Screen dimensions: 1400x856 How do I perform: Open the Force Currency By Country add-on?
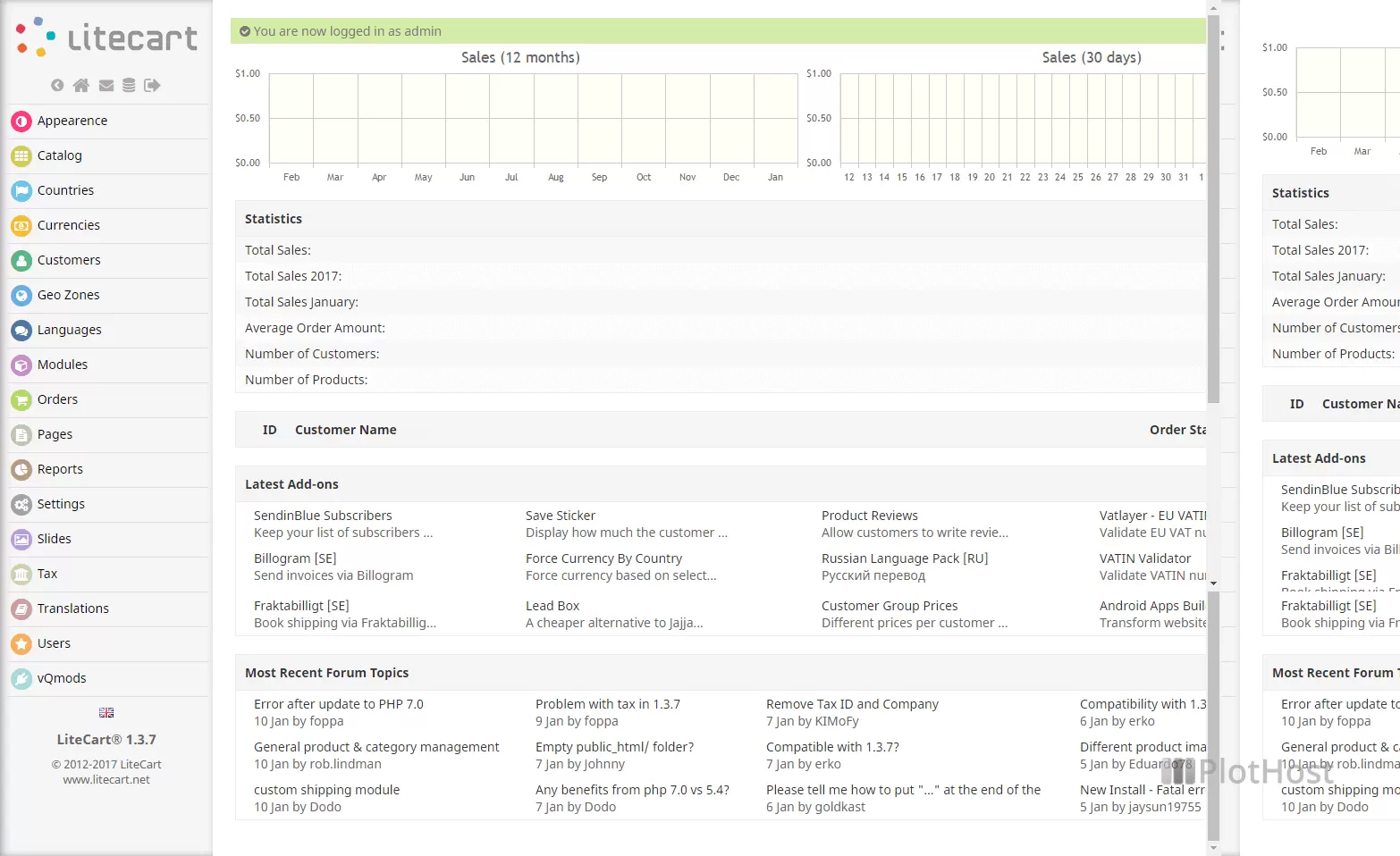coord(603,558)
